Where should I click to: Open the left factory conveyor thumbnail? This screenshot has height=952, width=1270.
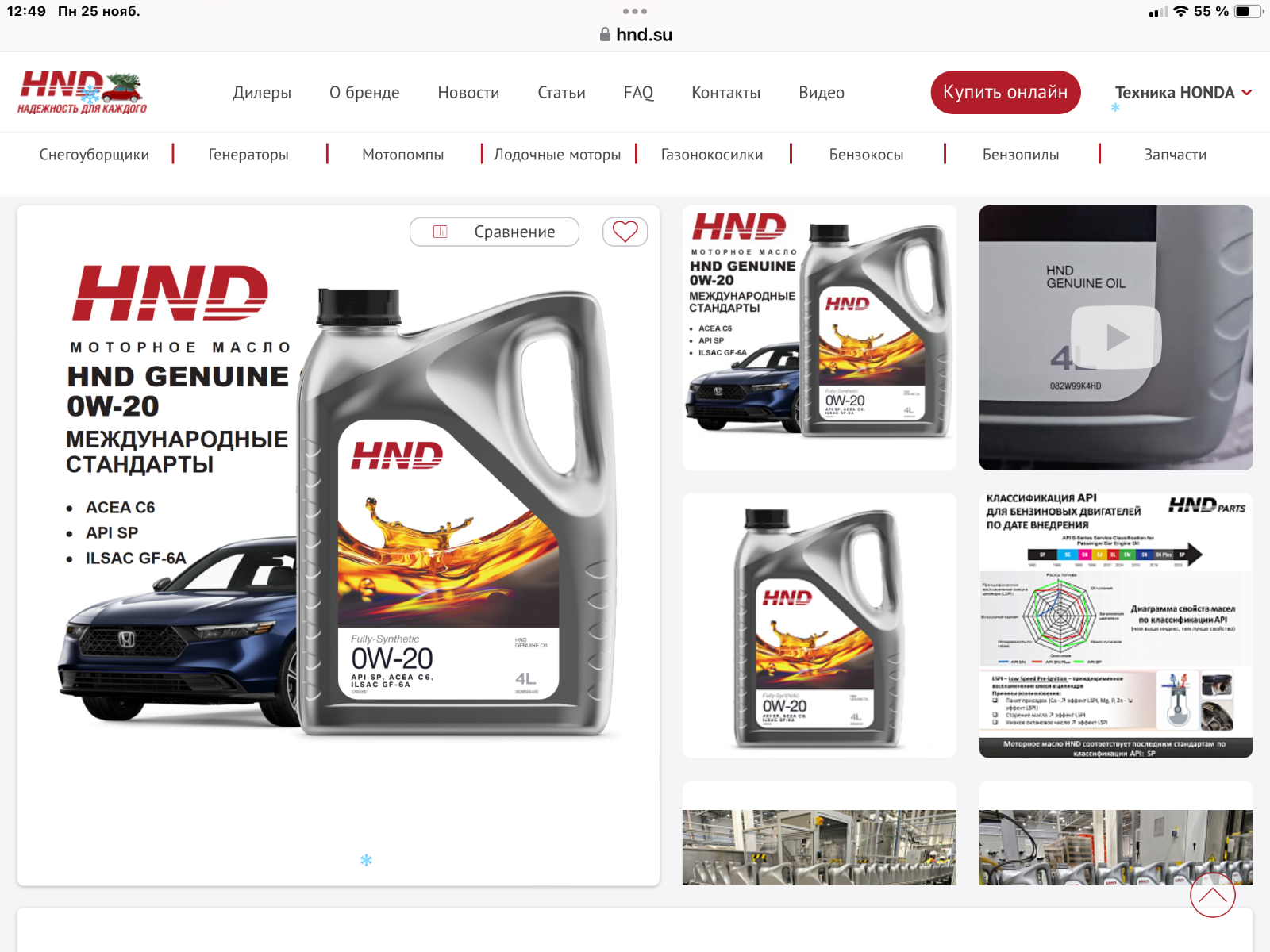coord(819,847)
